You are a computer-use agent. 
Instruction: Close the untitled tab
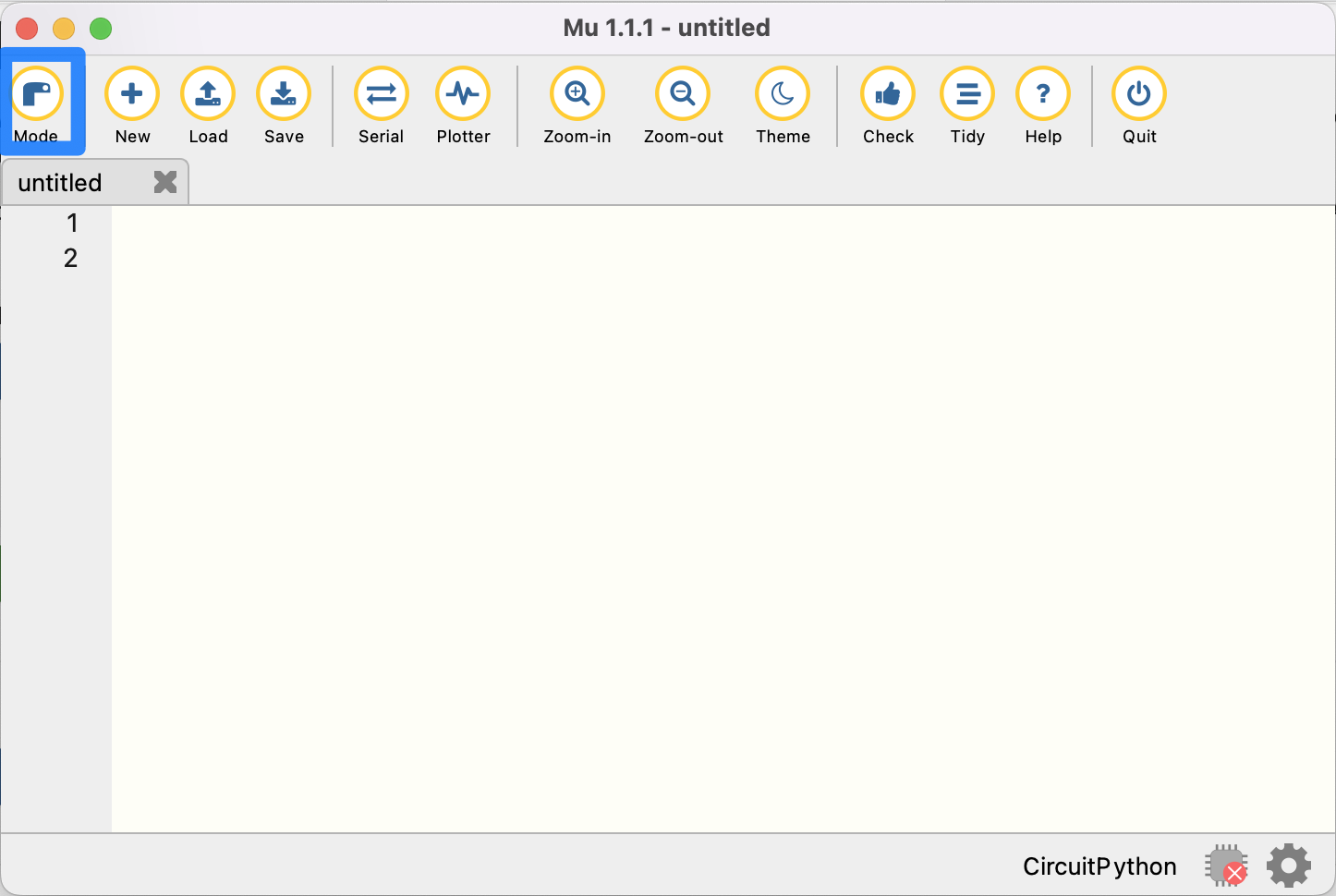pos(165,182)
